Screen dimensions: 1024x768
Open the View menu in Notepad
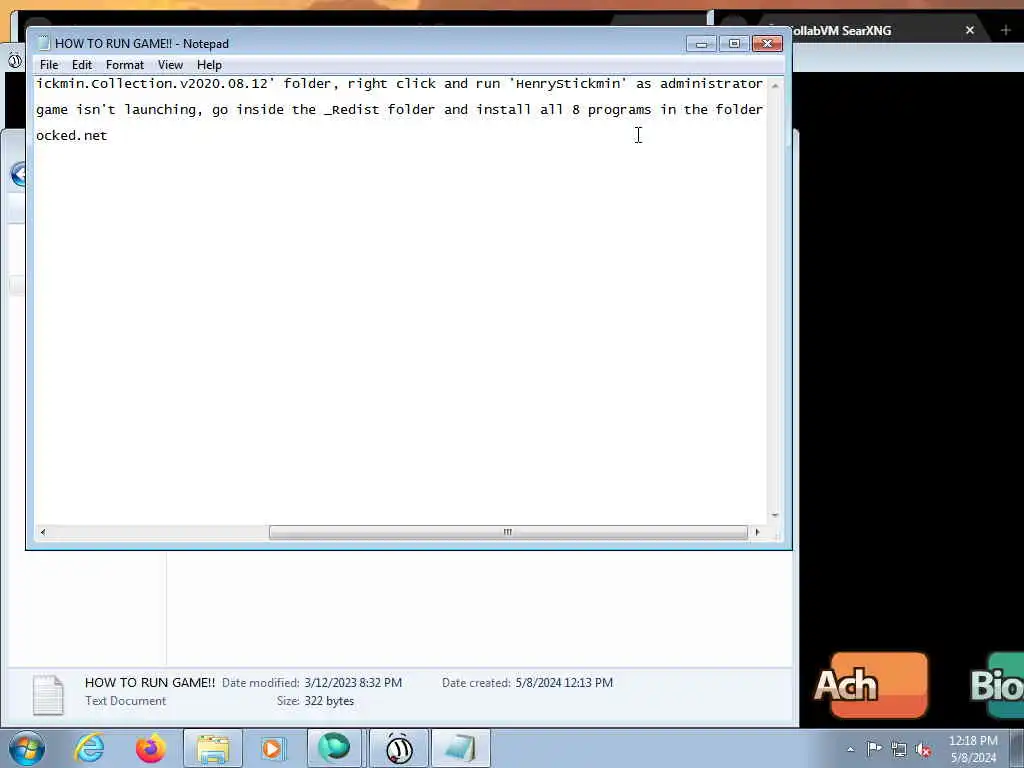170,65
